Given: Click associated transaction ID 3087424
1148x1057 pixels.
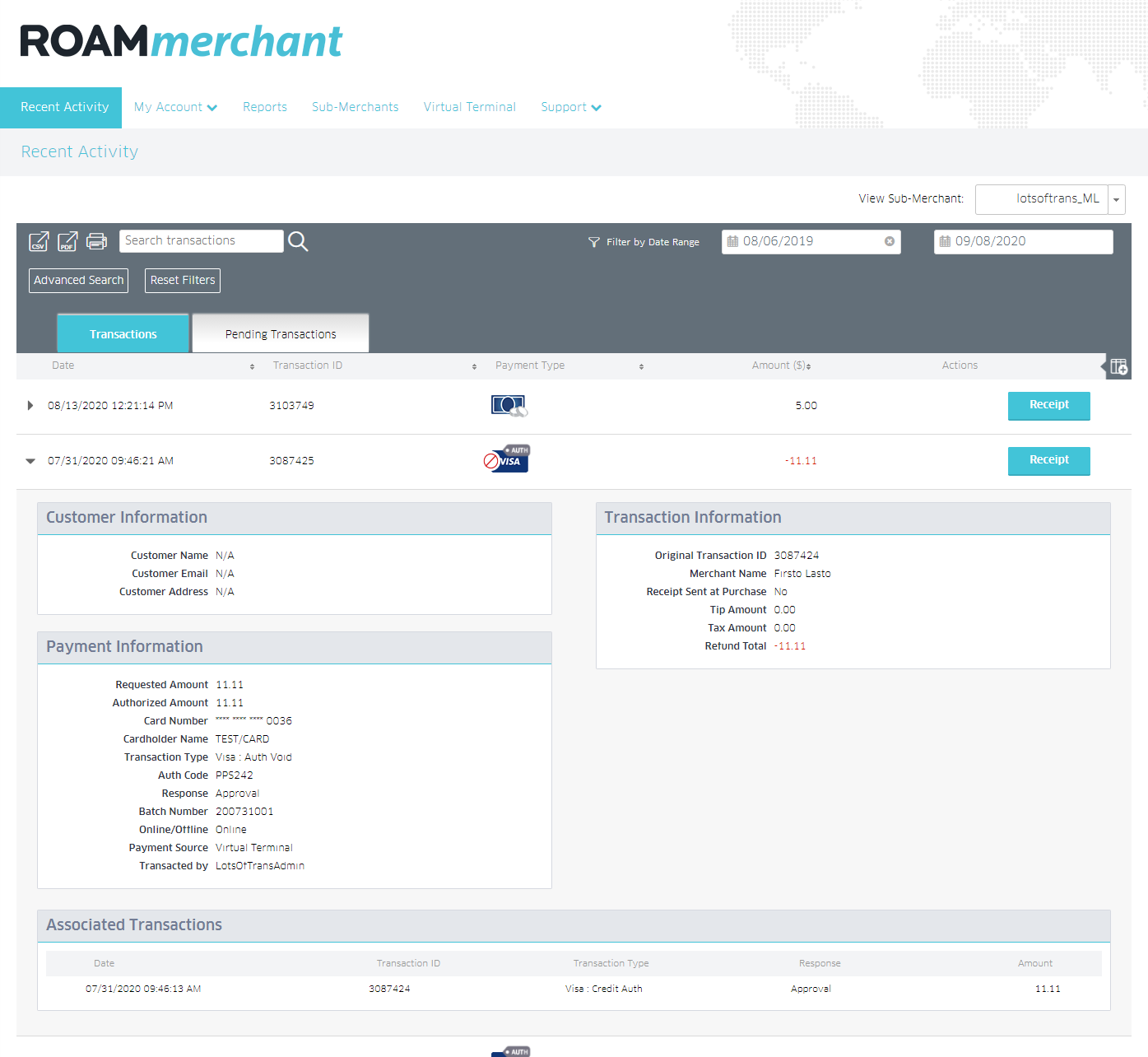Looking at the screenshot, I should (389, 989).
